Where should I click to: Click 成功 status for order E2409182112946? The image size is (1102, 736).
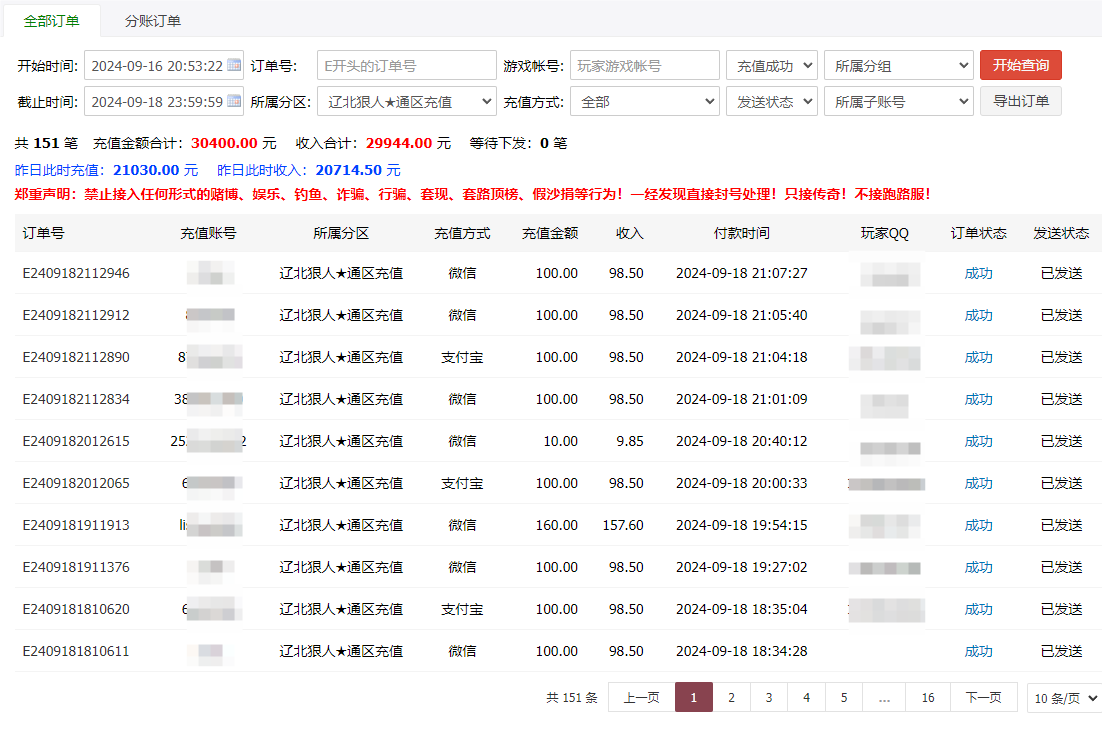[x=978, y=273]
